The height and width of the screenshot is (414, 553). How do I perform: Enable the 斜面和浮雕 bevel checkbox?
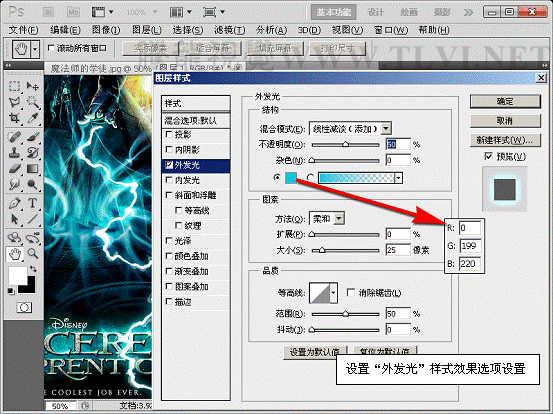[169, 195]
